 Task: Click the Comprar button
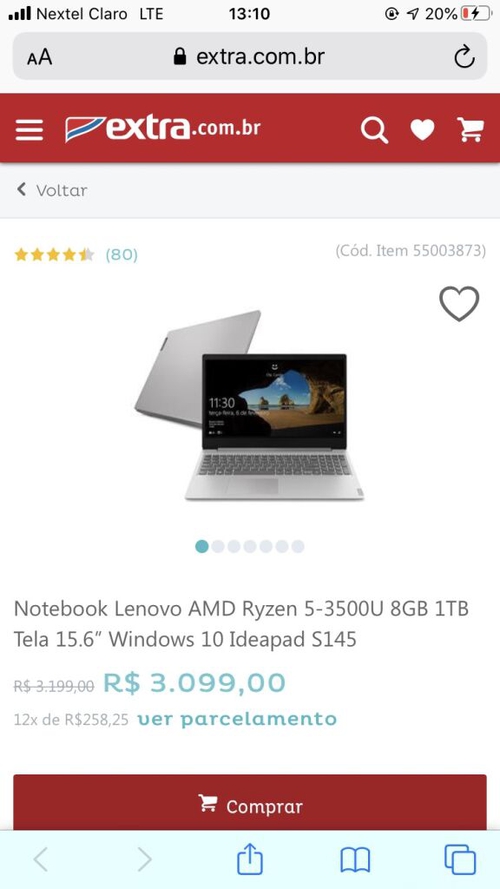click(250, 802)
